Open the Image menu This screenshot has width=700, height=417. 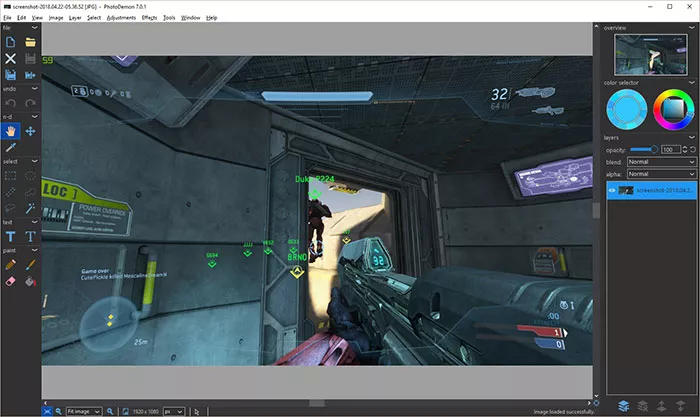pyautogui.click(x=56, y=18)
